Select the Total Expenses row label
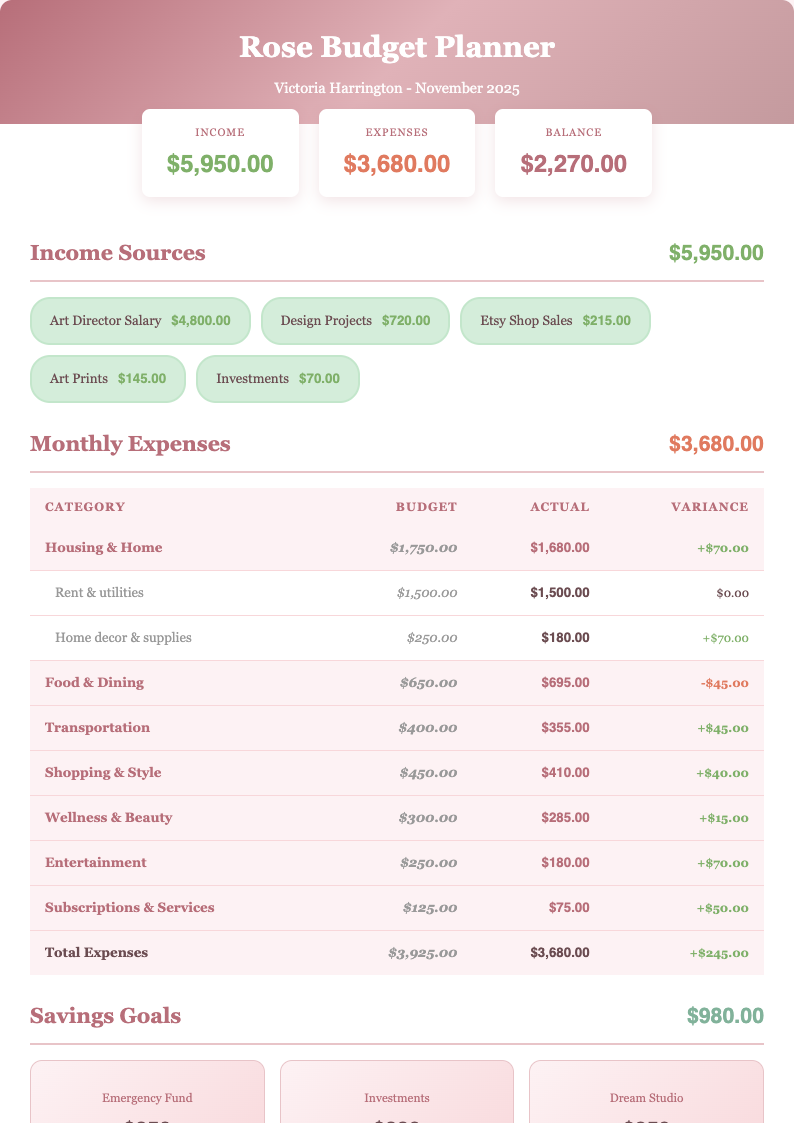 pyautogui.click(x=97, y=953)
